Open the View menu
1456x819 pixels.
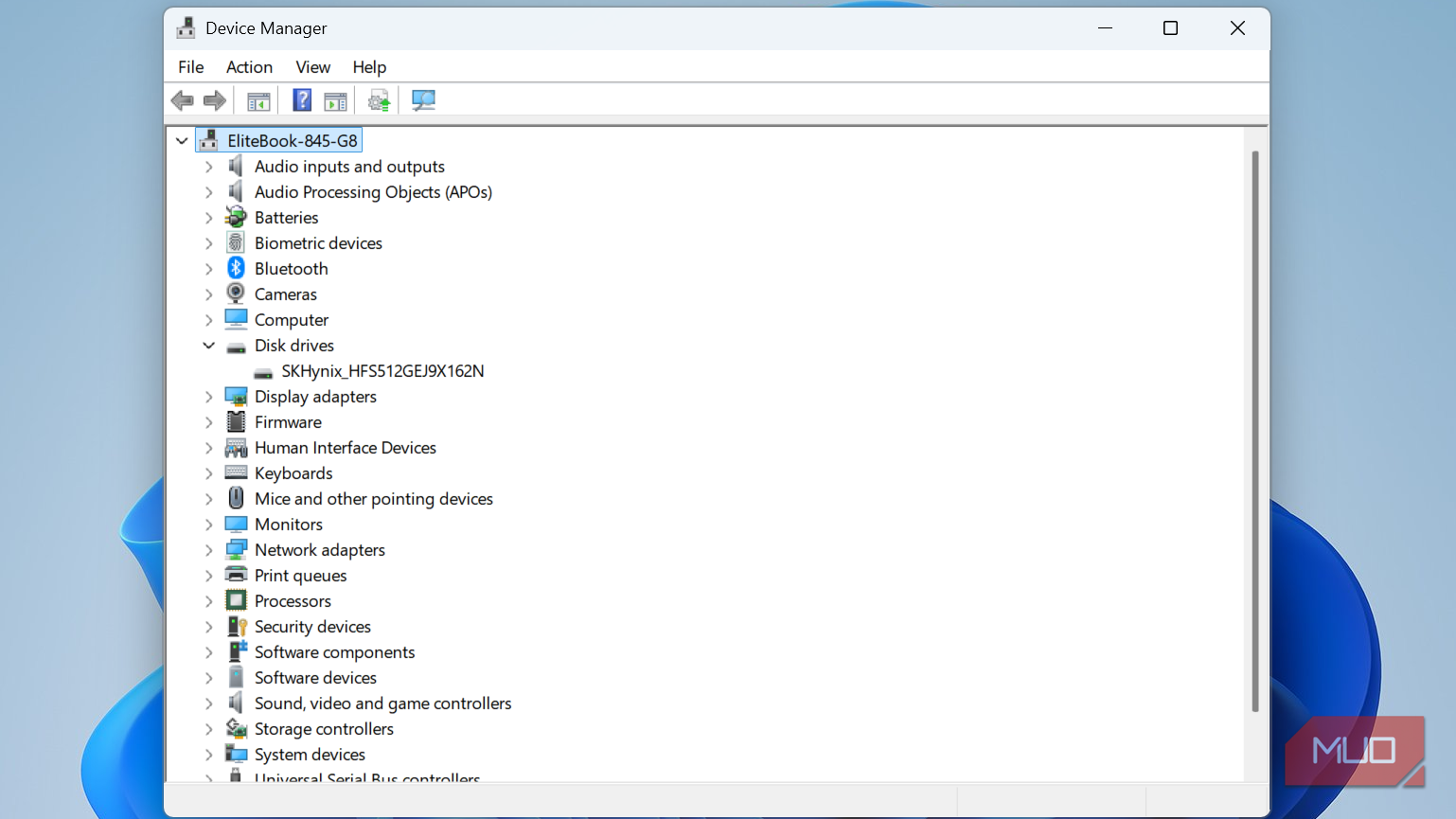(312, 67)
